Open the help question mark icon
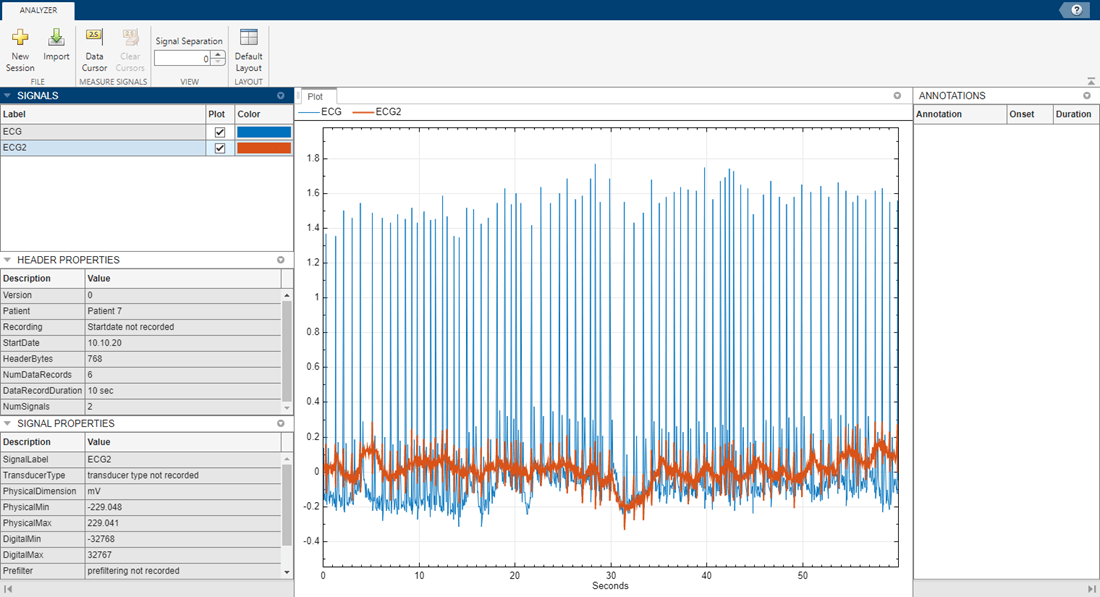 tap(1077, 10)
